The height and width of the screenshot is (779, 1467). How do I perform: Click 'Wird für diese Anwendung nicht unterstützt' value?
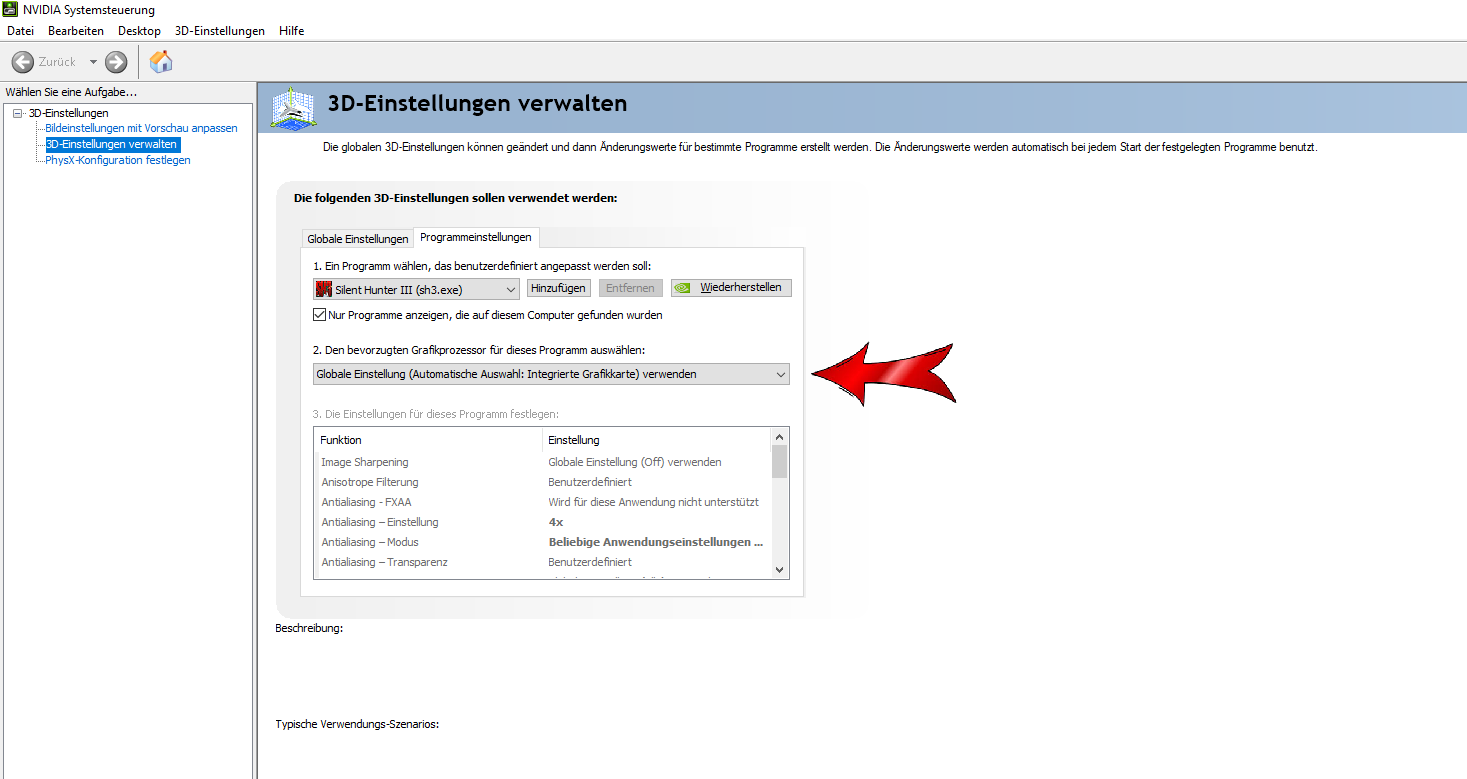(654, 502)
